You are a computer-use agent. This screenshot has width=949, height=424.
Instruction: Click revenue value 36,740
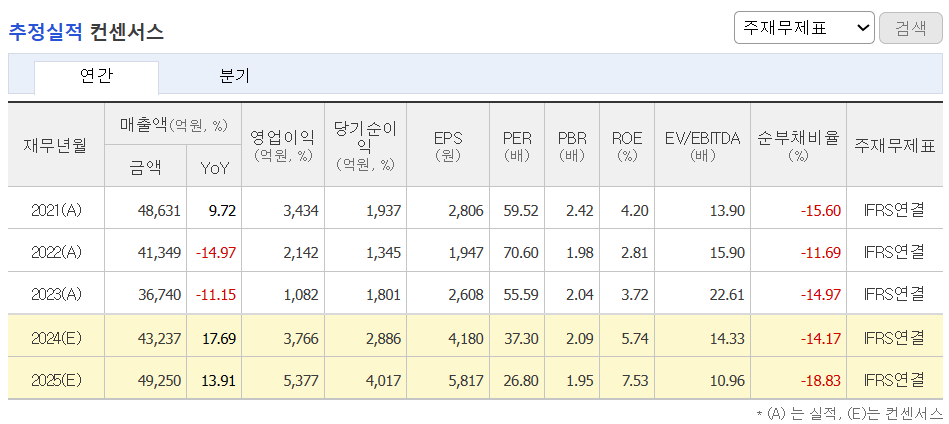160,294
